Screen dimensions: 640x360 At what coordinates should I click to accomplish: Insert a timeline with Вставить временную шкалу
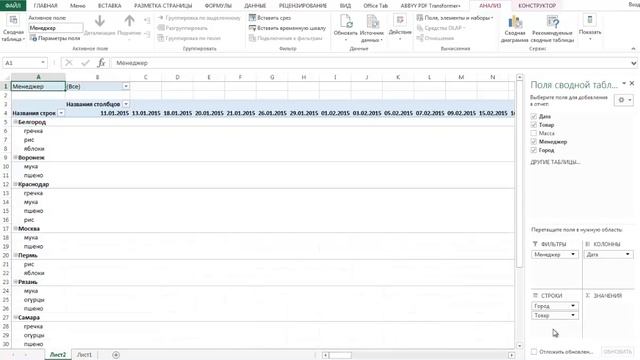[287, 28]
